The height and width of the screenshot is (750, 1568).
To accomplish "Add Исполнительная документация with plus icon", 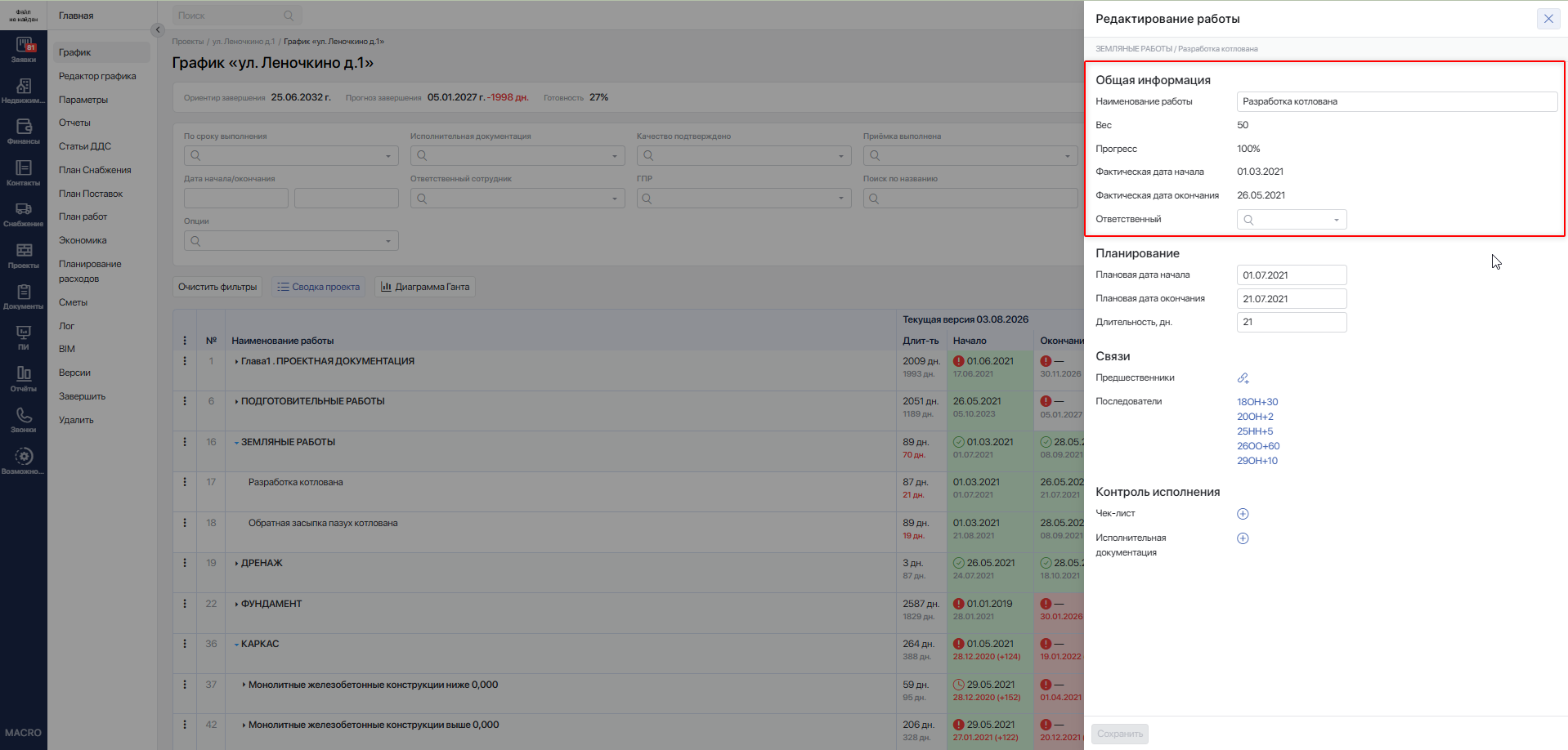I will [1243, 538].
